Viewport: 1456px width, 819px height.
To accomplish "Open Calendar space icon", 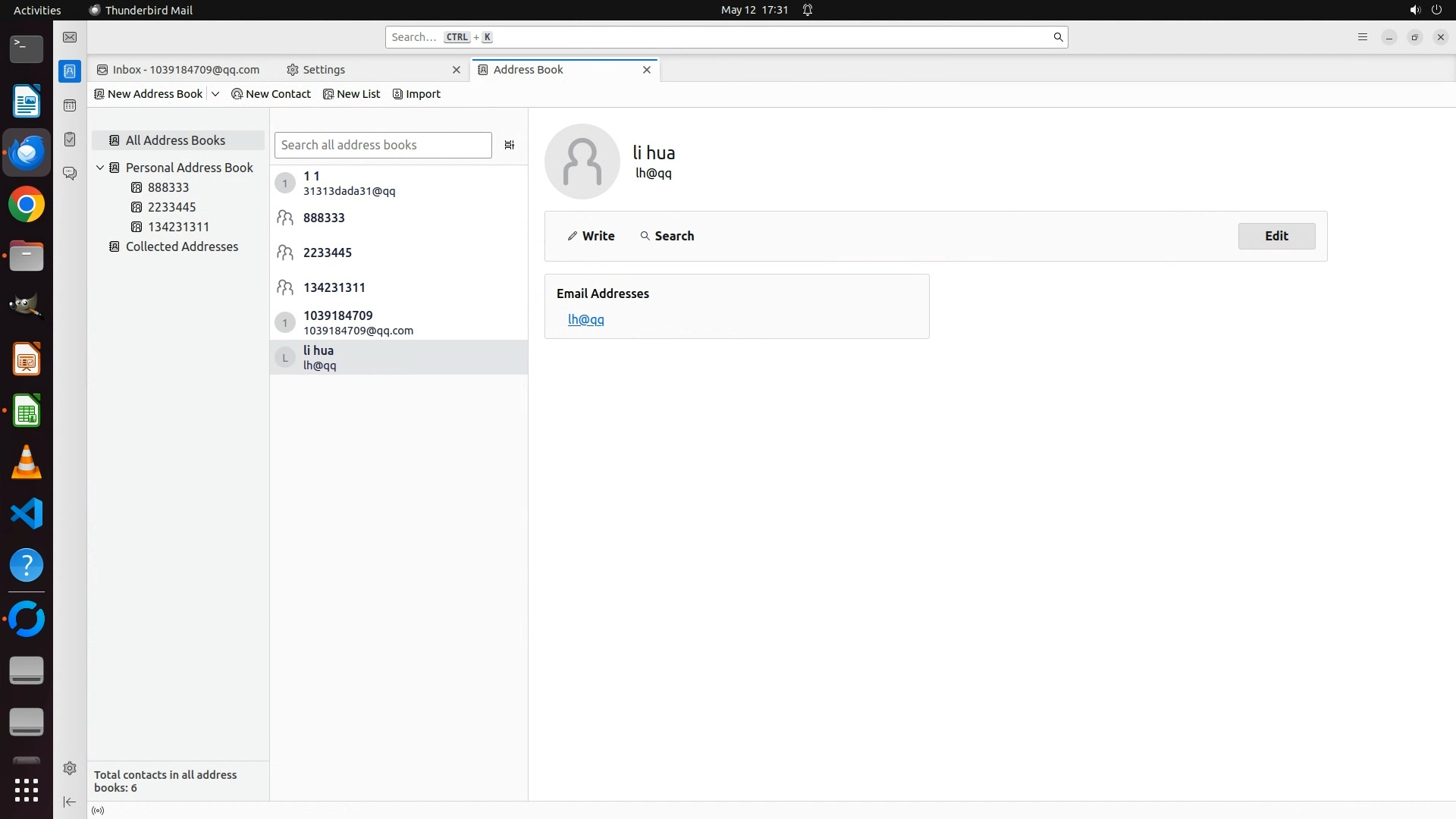I will [70, 105].
